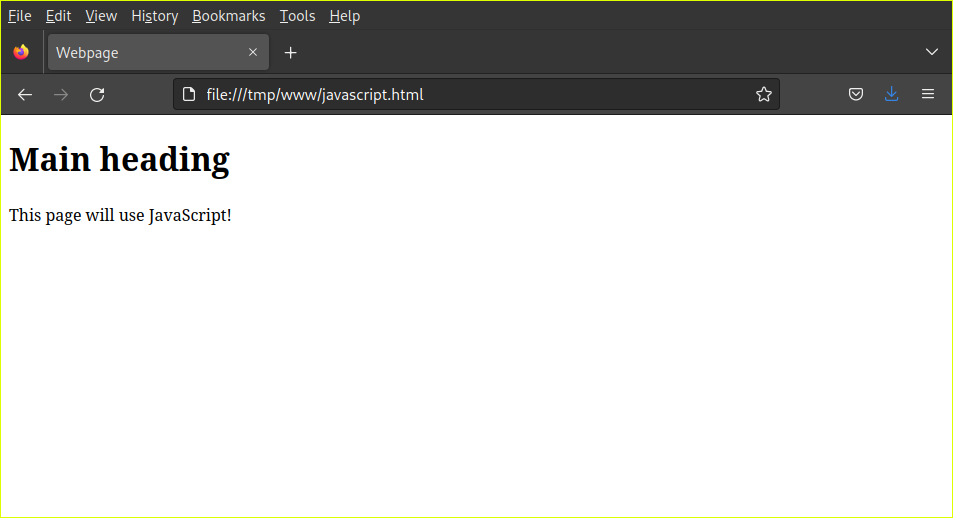Viewport: 953px width, 518px height.
Task: Click the forward navigation arrow
Action: [x=61, y=95]
